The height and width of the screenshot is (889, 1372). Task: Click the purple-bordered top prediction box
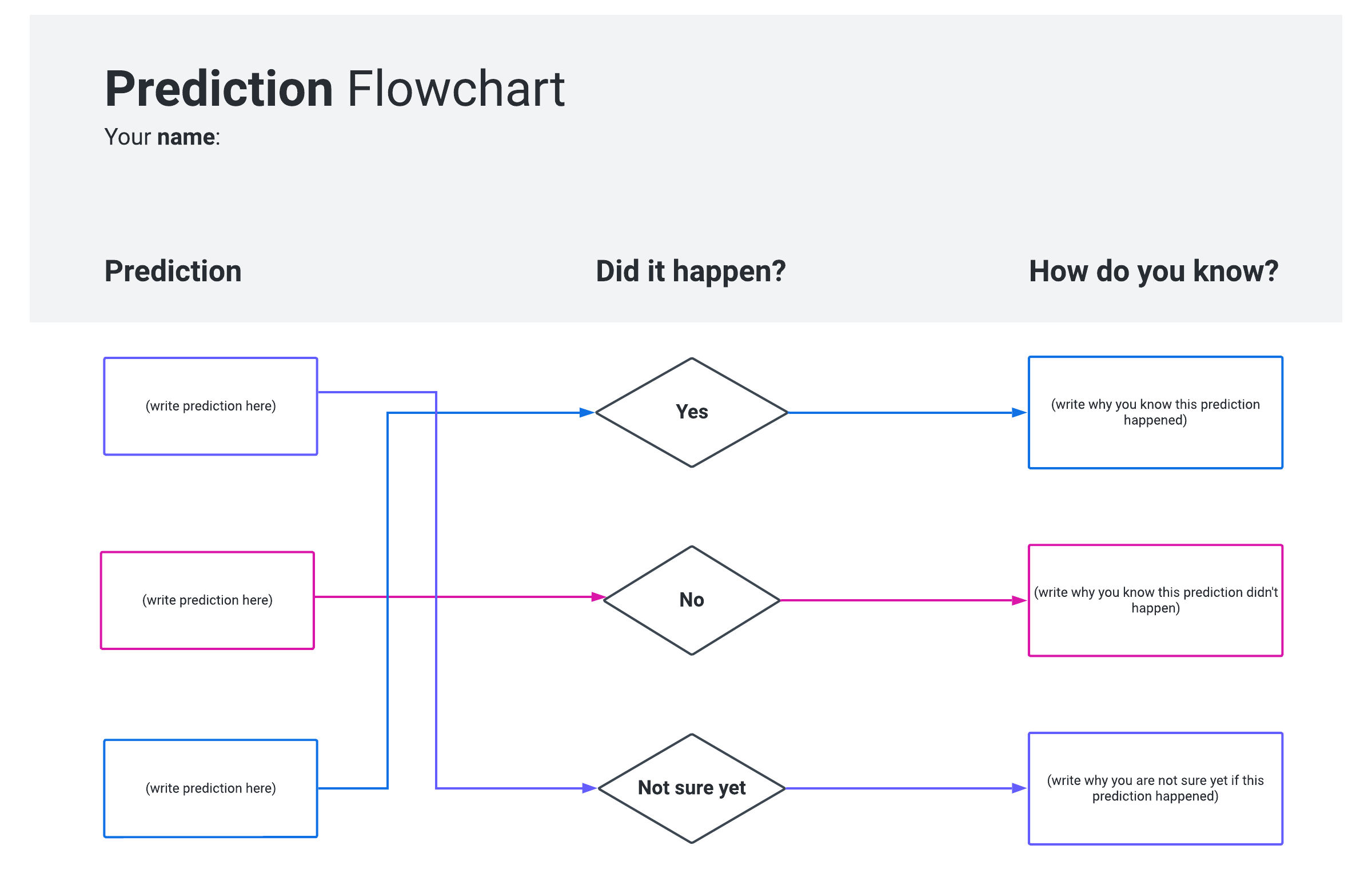tap(210, 406)
